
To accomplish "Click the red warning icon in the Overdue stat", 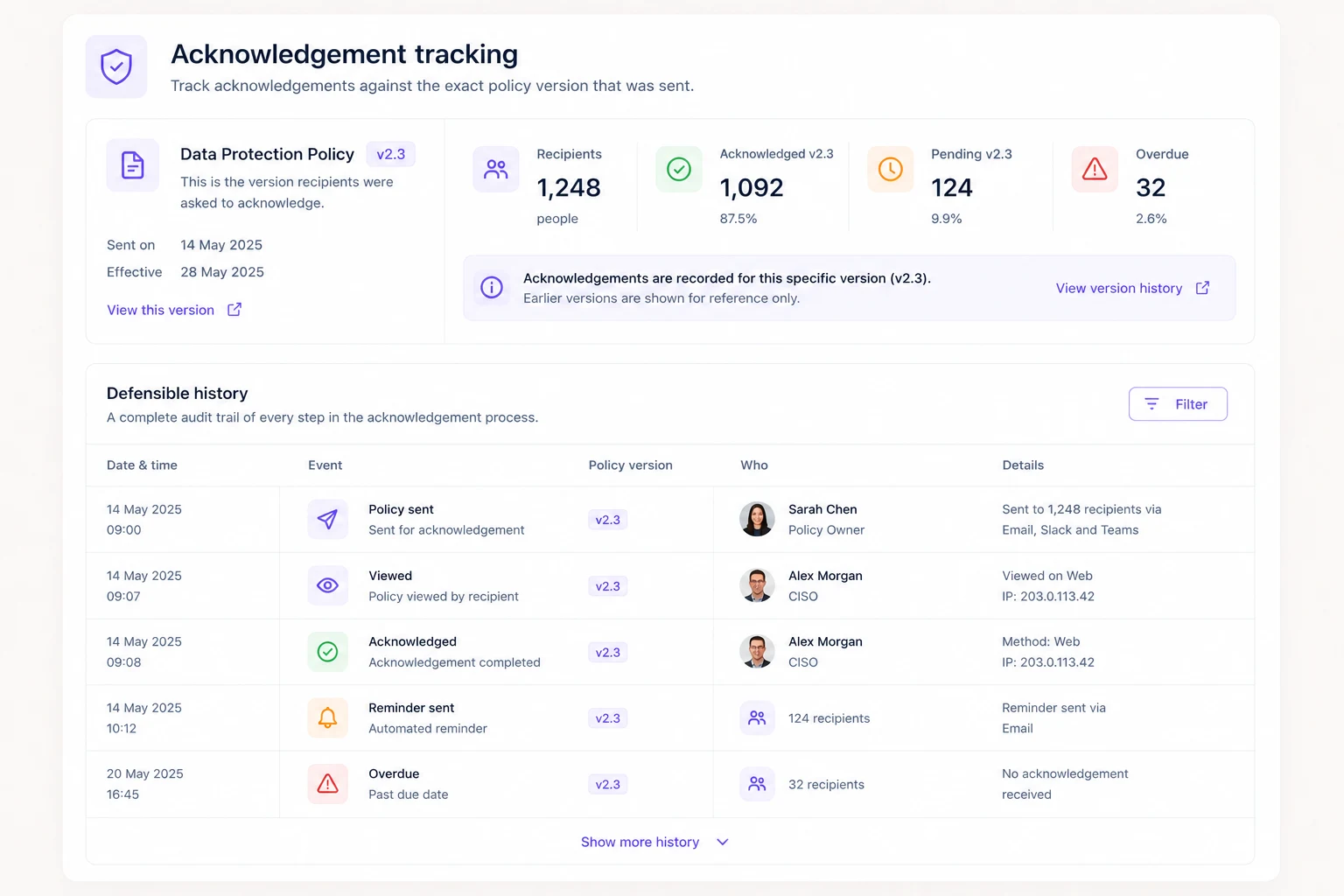I will pyautogui.click(x=1095, y=169).
